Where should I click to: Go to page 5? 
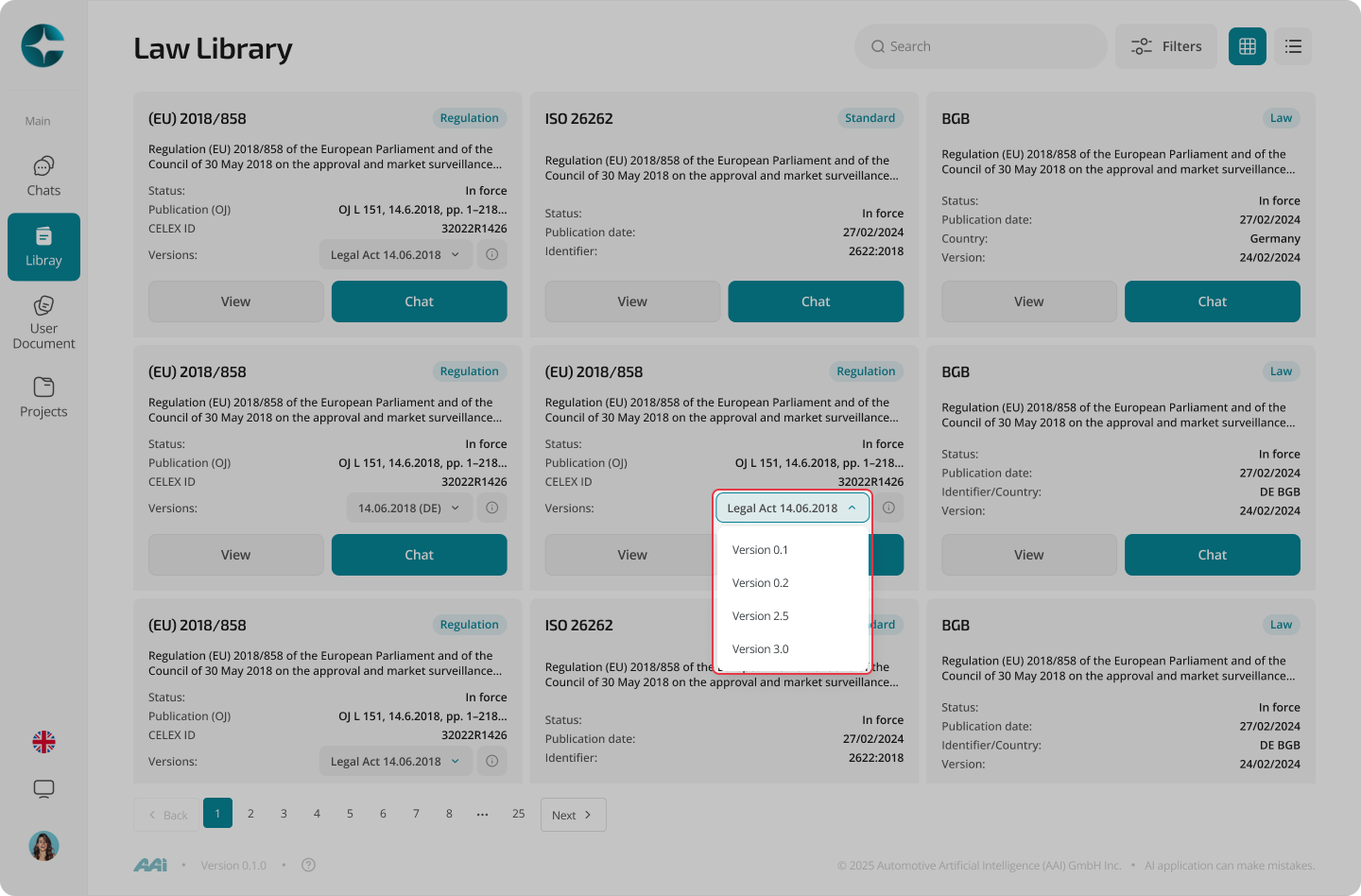350,813
